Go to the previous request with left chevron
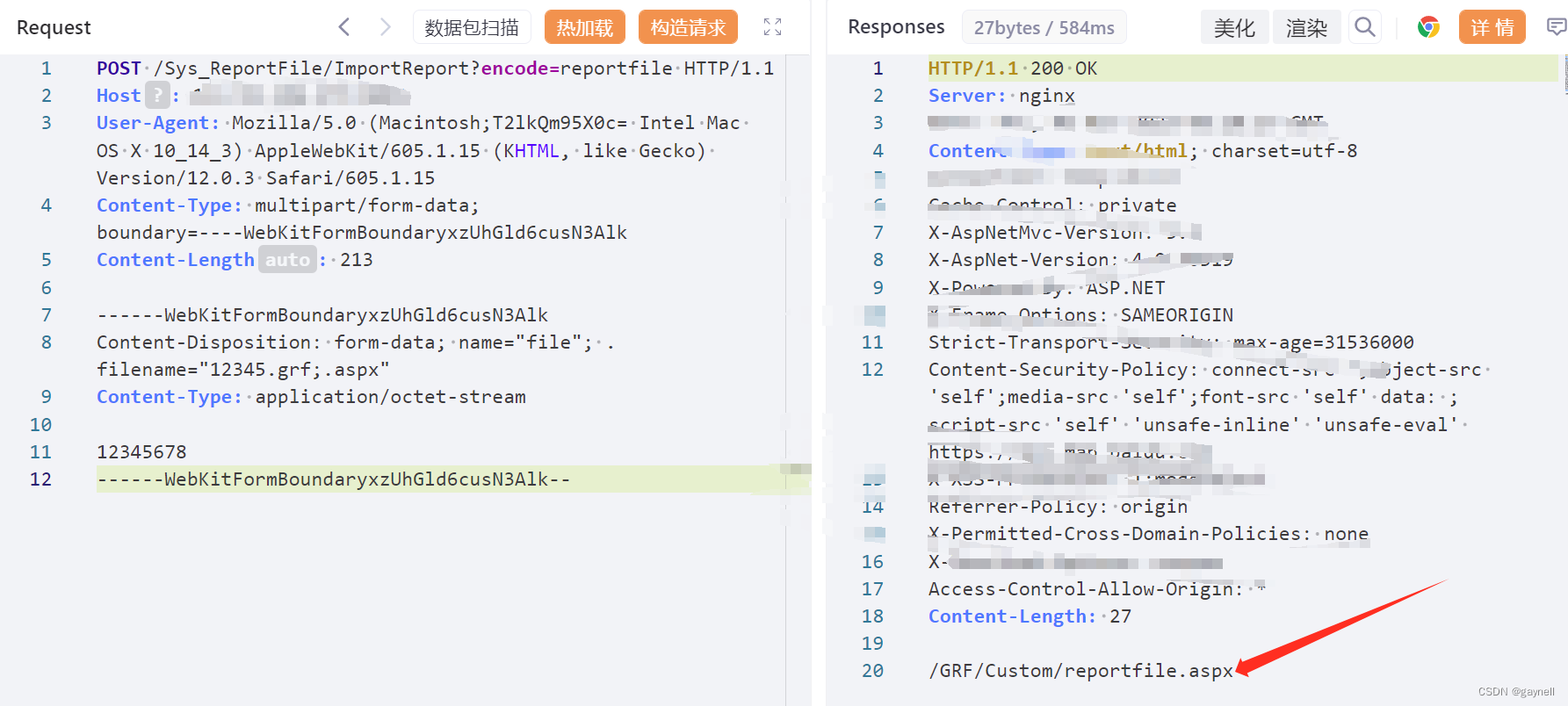 click(343, 27)
